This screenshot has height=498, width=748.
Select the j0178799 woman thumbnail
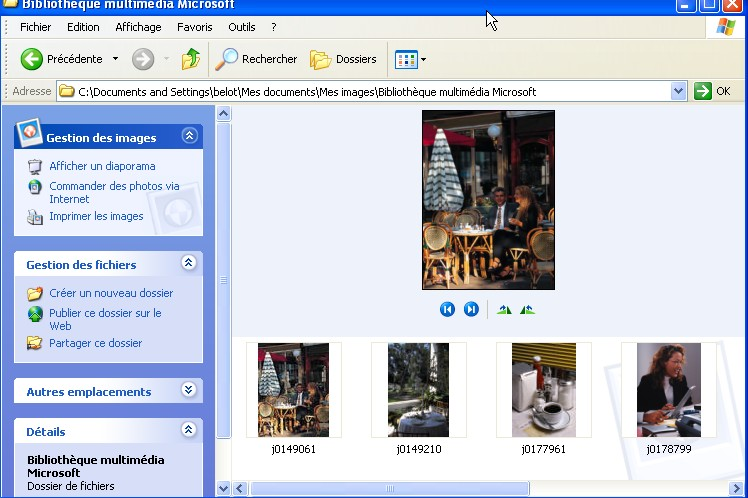669,390
